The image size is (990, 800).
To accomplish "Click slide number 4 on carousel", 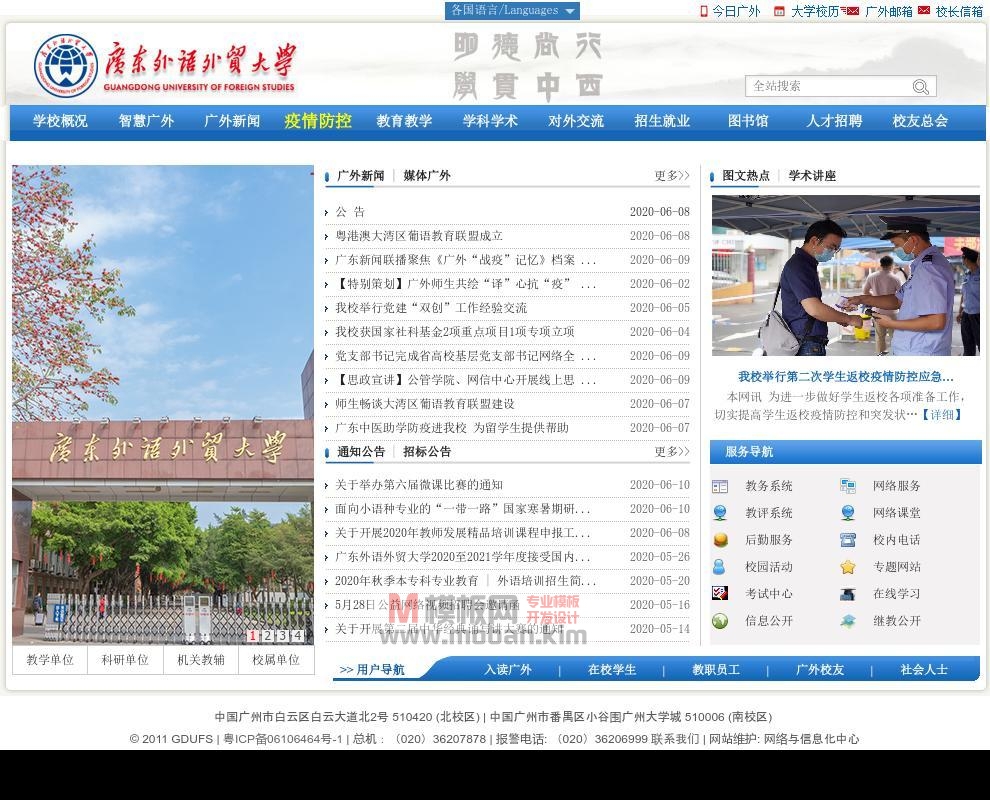I will pos(297,636).
